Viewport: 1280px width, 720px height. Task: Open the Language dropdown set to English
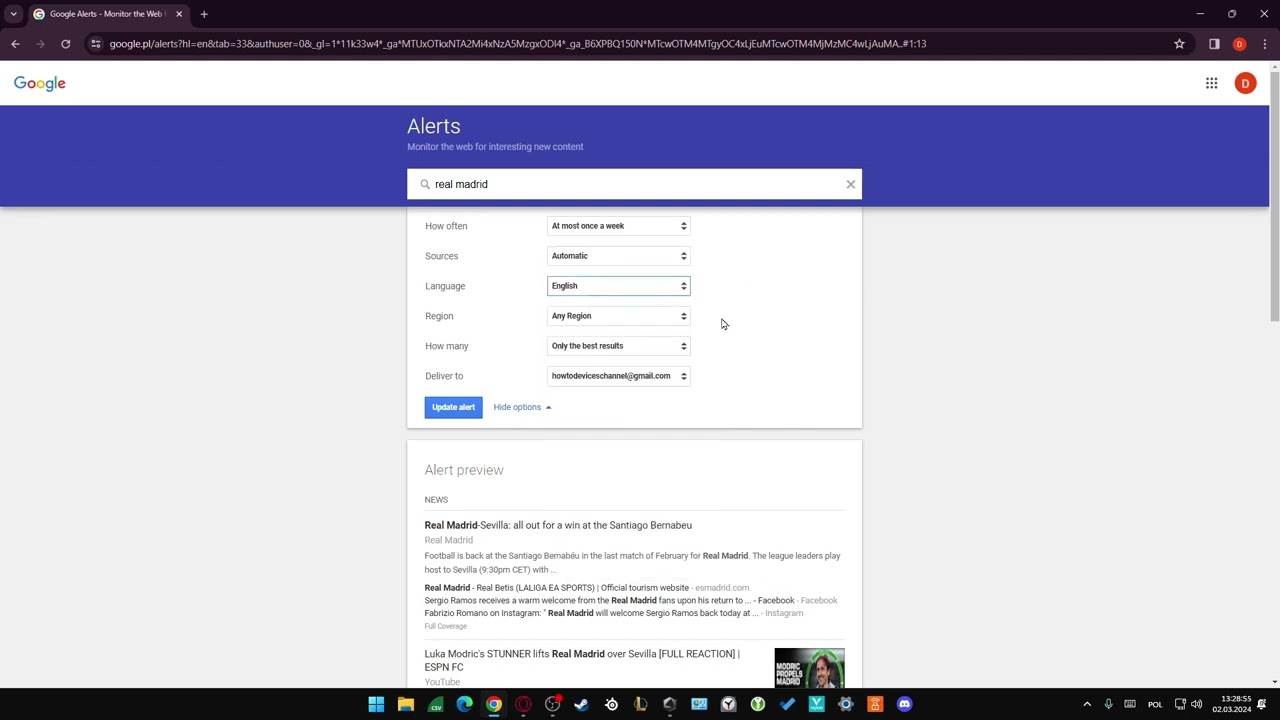[618, 286]
